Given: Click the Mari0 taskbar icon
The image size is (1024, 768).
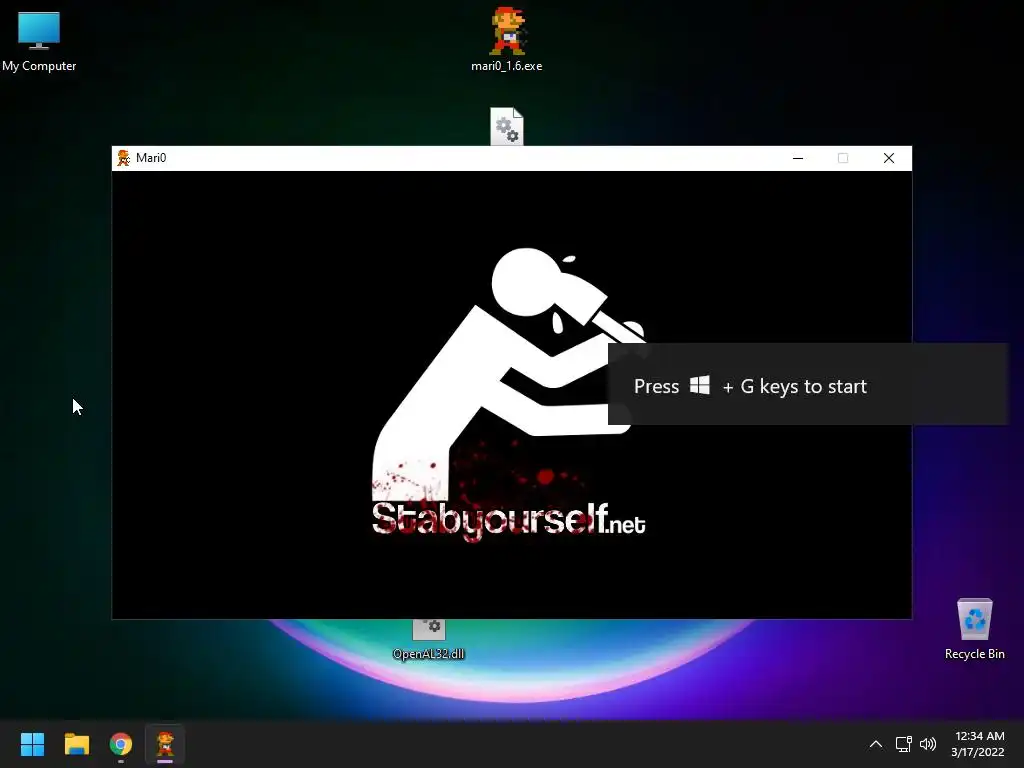Looking at the screenshot, I should tap(165, 744).
